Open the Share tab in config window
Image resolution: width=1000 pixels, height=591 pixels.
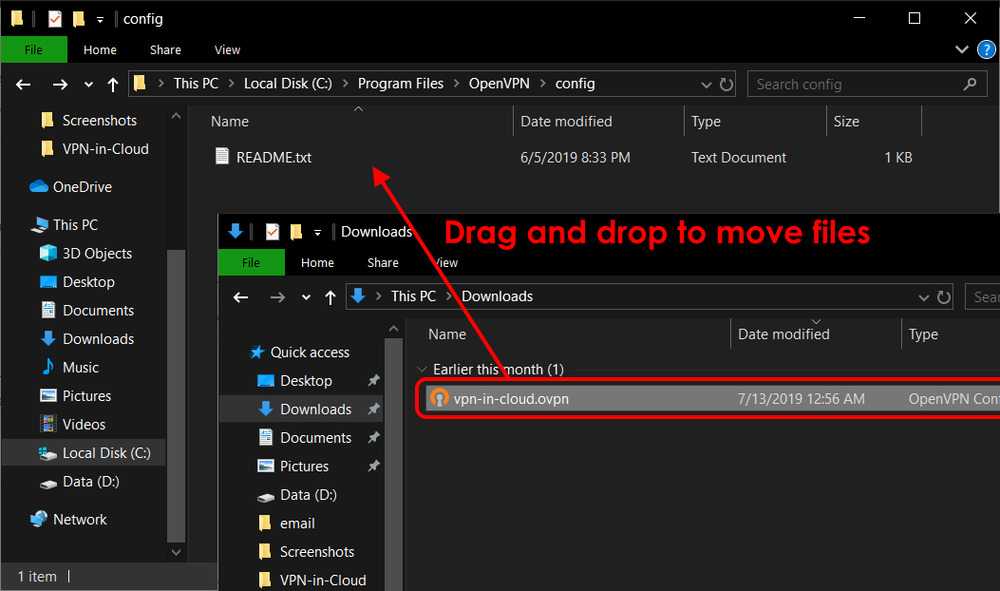(x=165, y=50)
